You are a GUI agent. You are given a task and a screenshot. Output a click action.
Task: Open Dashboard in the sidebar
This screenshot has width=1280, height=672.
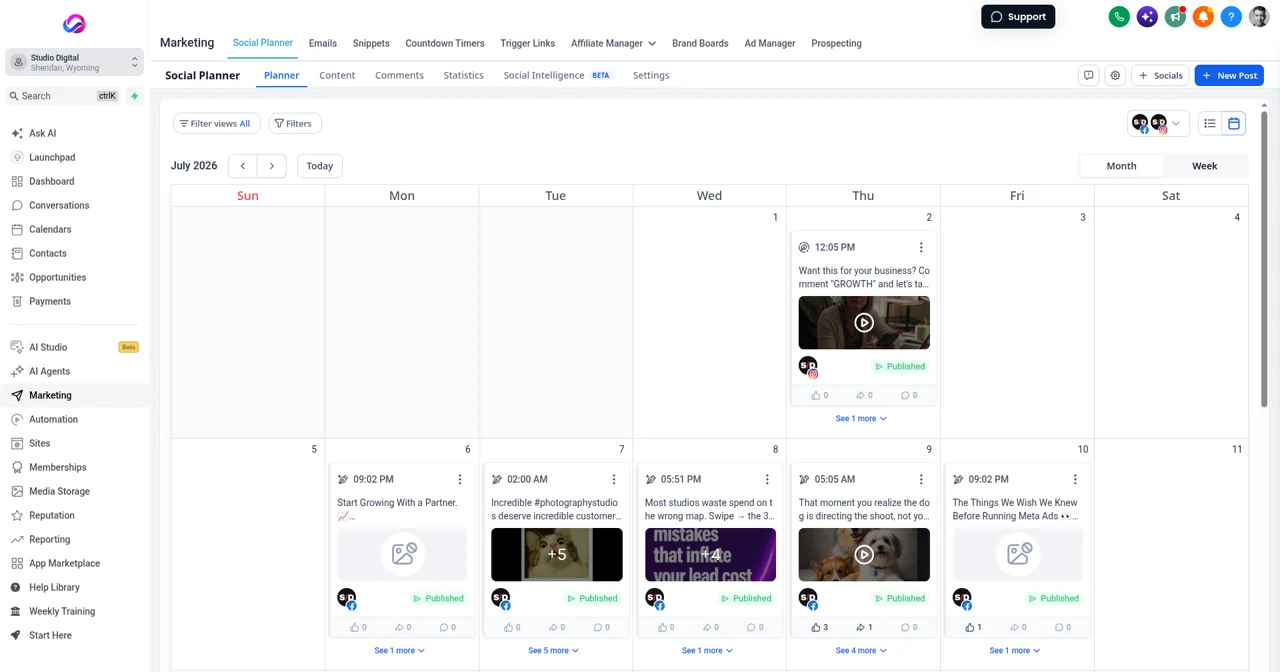click(x=51, y=181)
